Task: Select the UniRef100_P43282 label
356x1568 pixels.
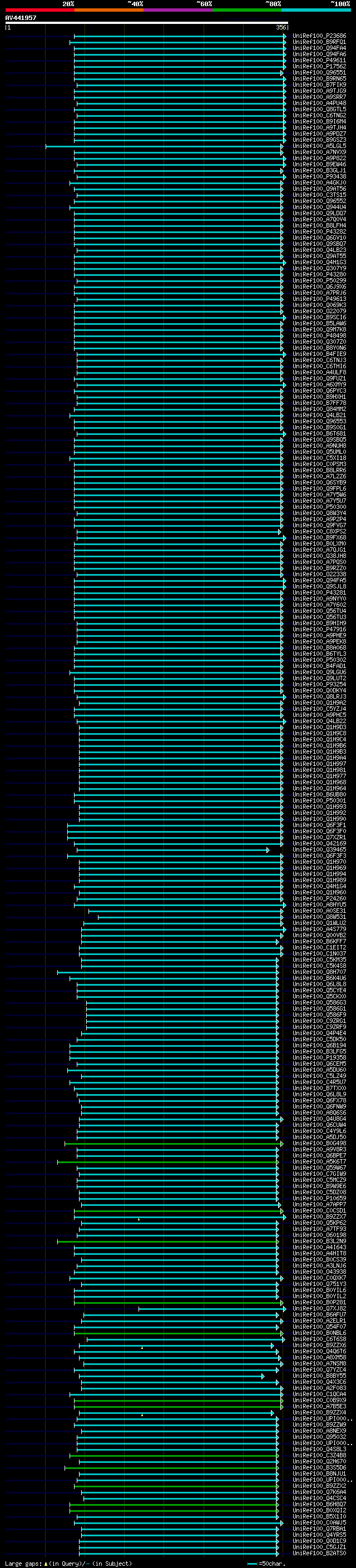Action: (319, 231)
